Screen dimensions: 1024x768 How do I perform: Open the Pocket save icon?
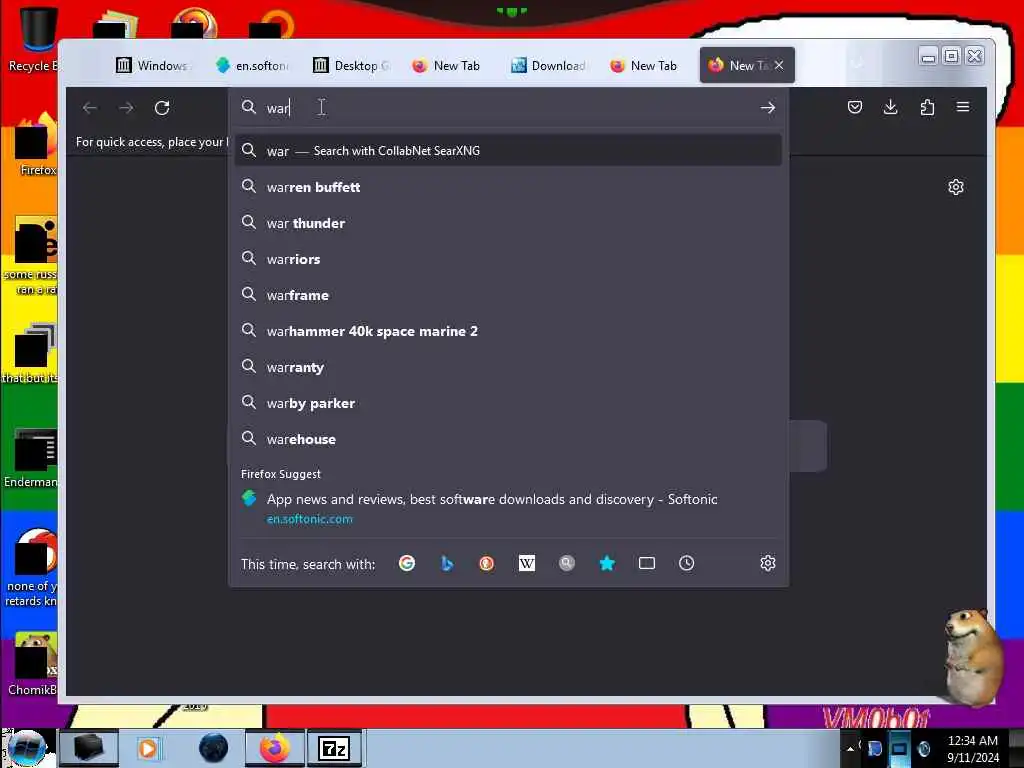pyautogui.click(x=854, y=107)
